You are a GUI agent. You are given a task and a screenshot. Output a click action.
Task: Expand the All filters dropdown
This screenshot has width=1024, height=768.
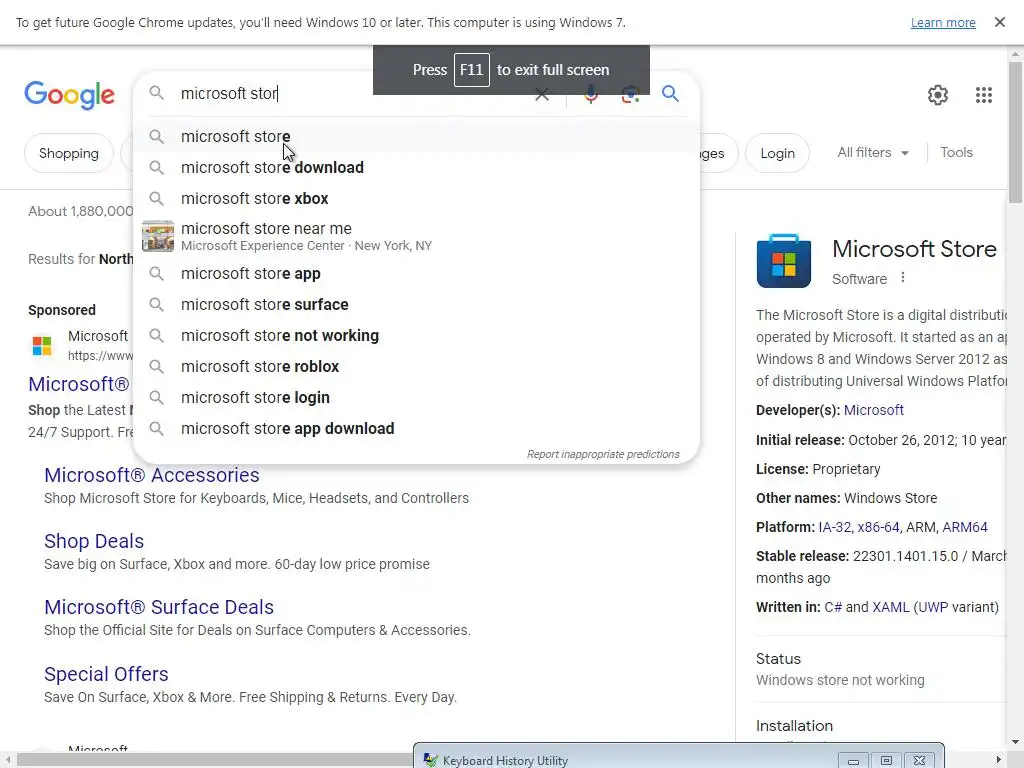872,152
